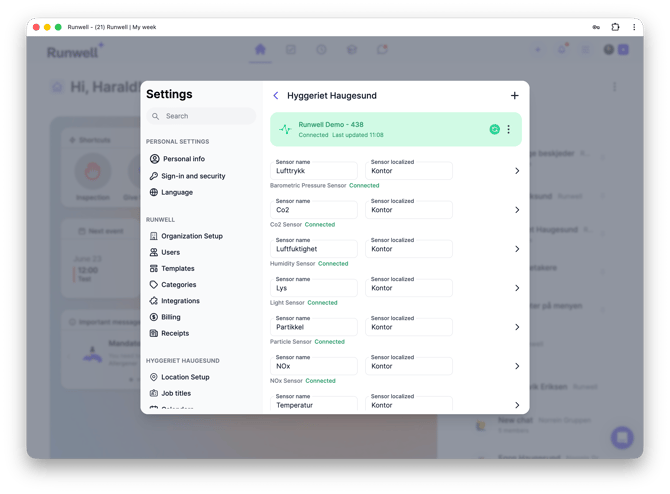Image resolution: width=670 pixels, height=494 pixels.
Task: Open the browser extensions puzzle icon
Action: coord(615,27)
